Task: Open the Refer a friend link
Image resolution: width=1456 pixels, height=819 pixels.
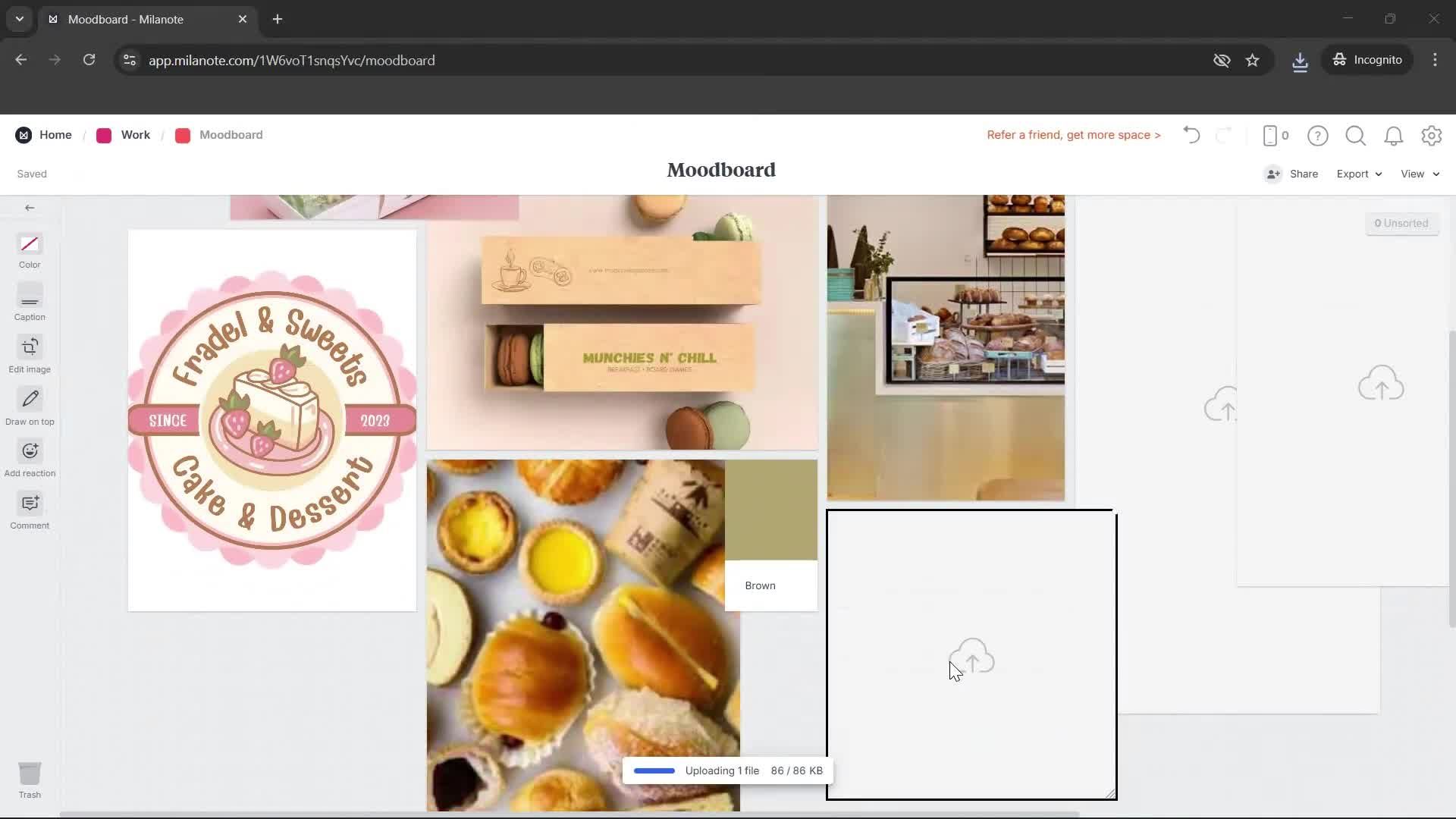Action: (x=1073, y=134)
